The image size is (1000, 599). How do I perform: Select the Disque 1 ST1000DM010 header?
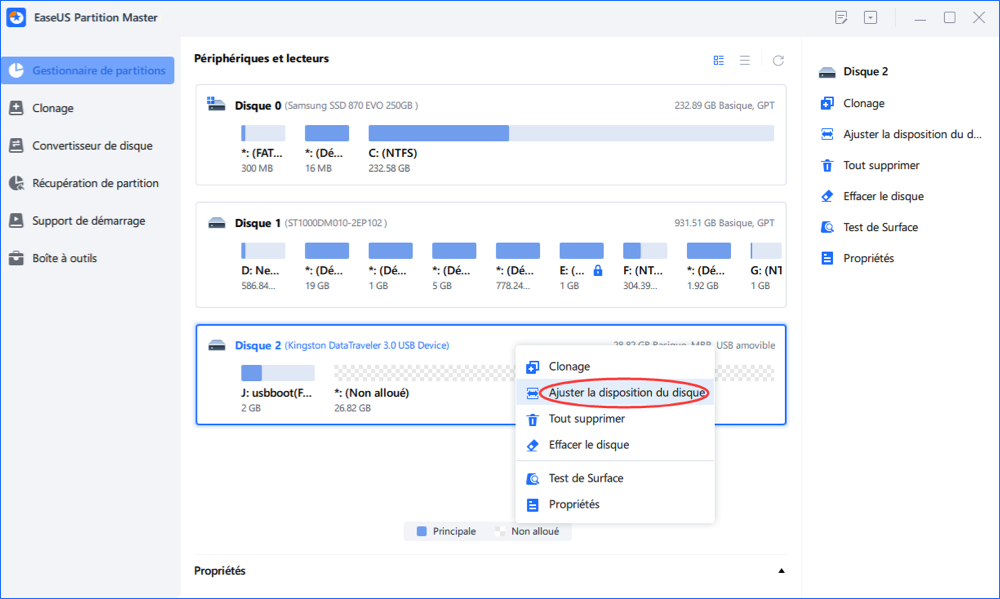[x=311, y=223]
